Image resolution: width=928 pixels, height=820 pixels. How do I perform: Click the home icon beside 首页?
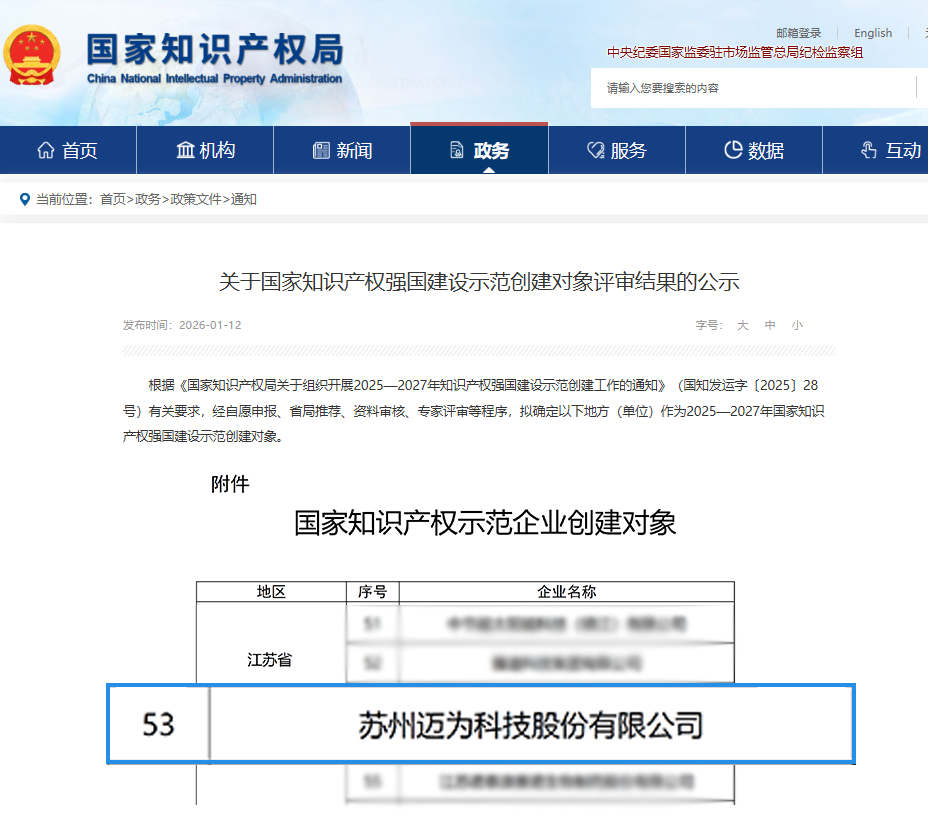pyautogui.click(x=46, y=150)
